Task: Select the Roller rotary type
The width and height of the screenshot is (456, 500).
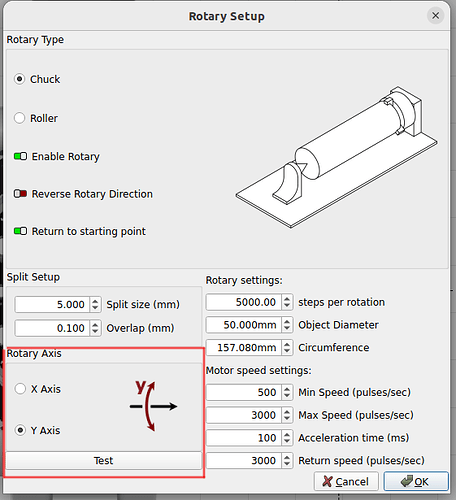Action: (x=20, y=118)
